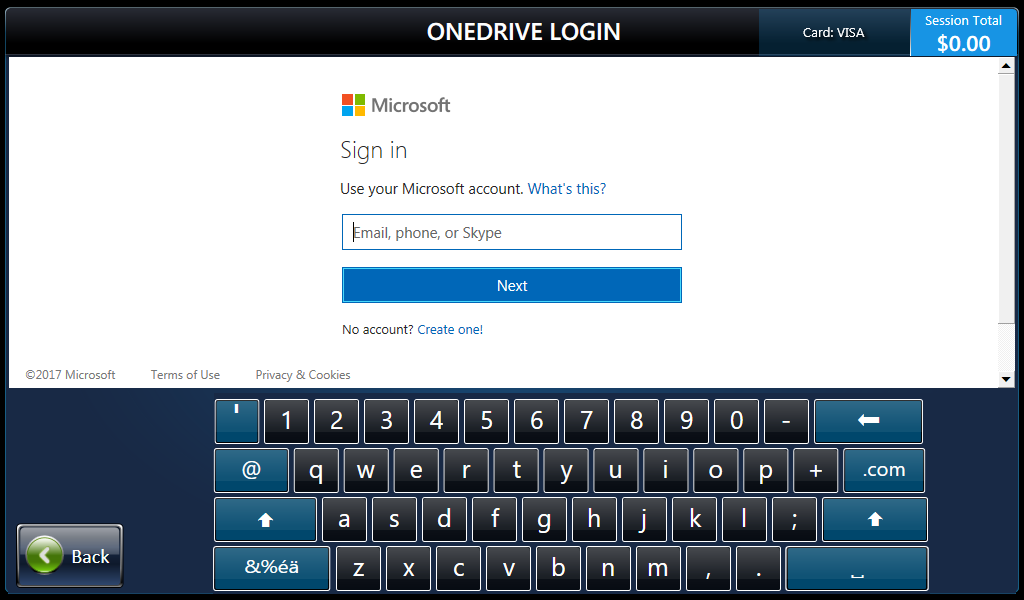Tap the q key
This screenshot has height=600, width=1024.
(x=316, y=470)
